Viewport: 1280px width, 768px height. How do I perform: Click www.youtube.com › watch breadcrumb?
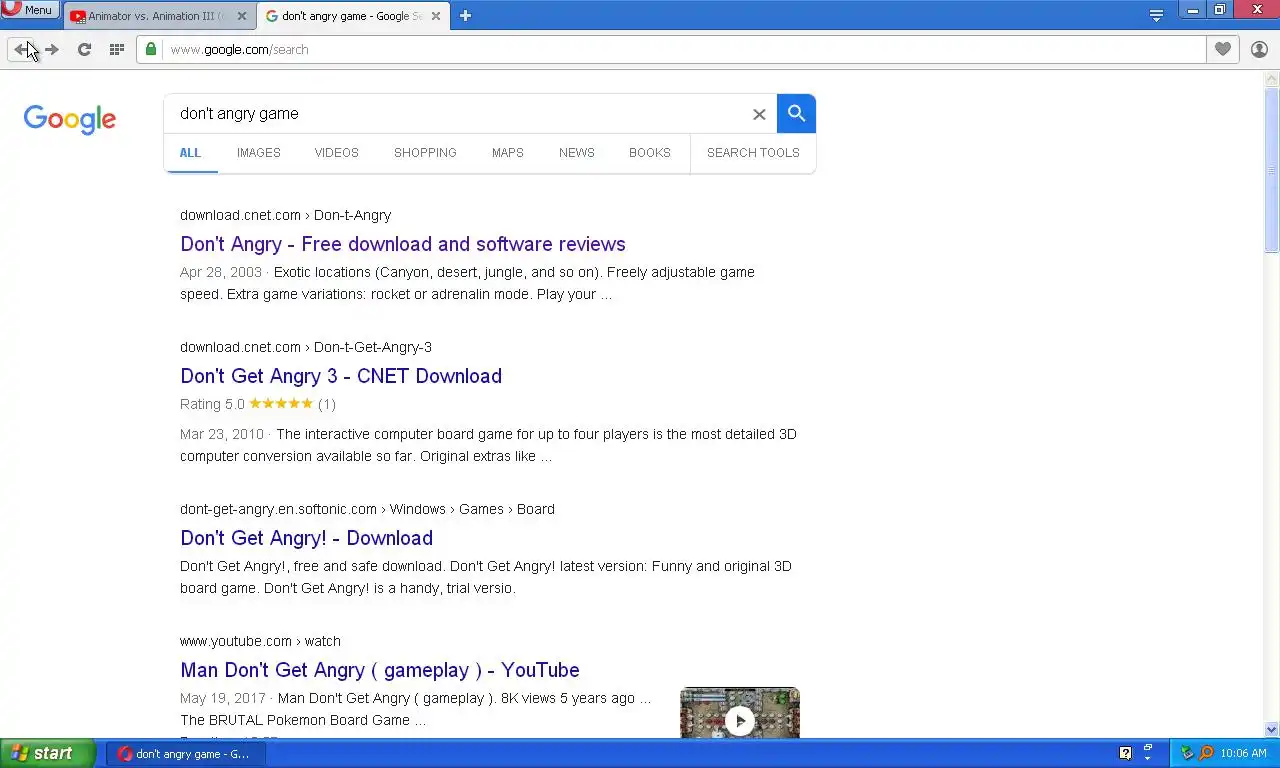260,641
